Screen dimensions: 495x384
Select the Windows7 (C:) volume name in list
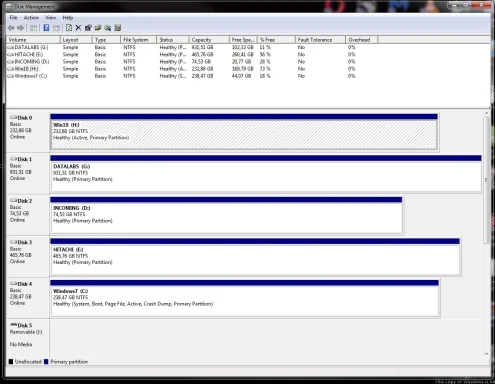coord(31,76)
